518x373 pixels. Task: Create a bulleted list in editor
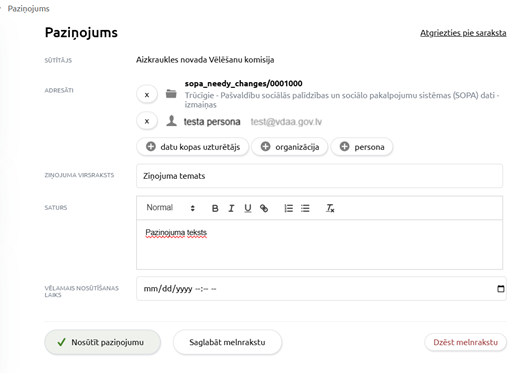click(305, 208)
